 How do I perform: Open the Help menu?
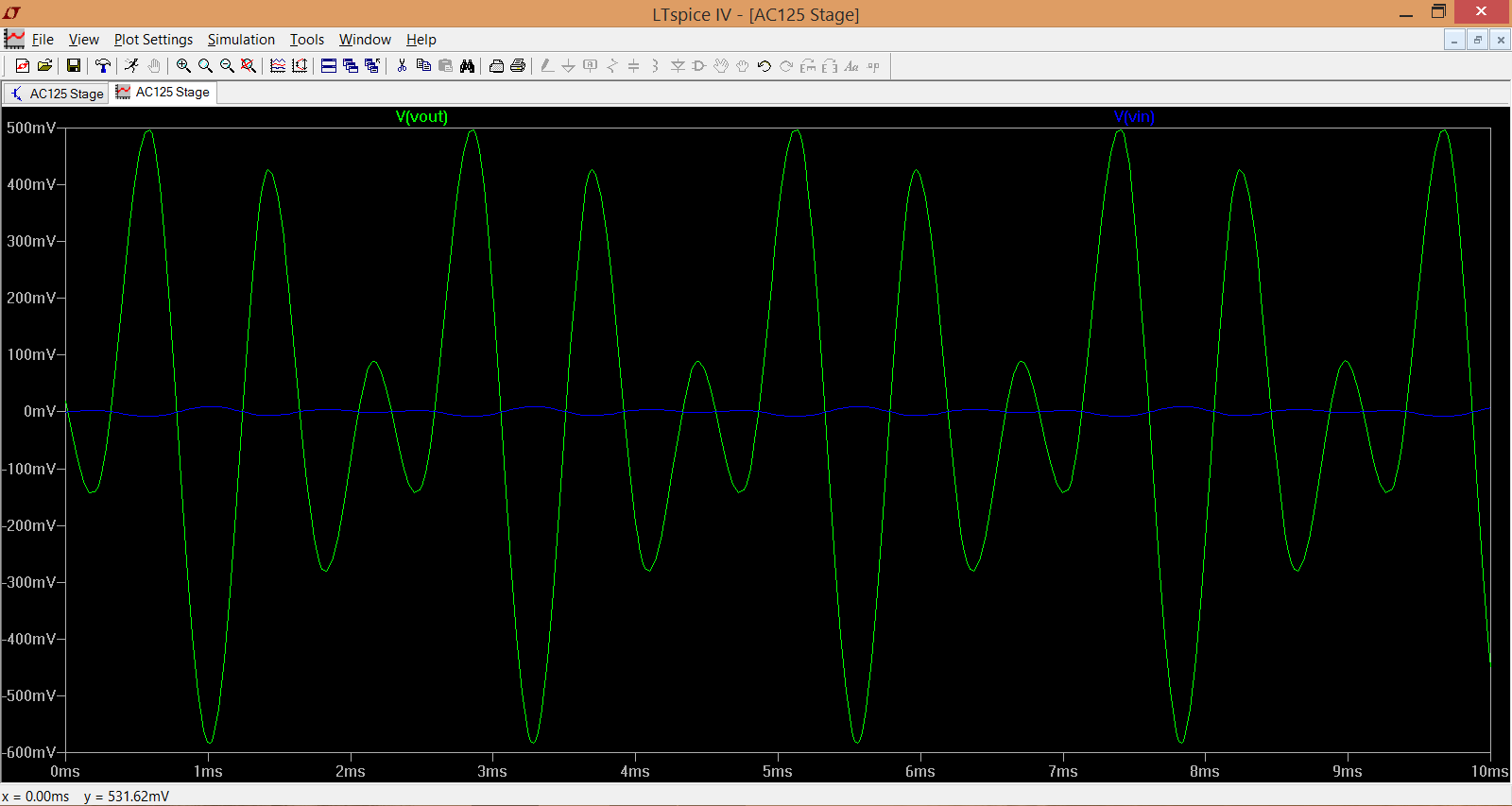tap(421, 40)
